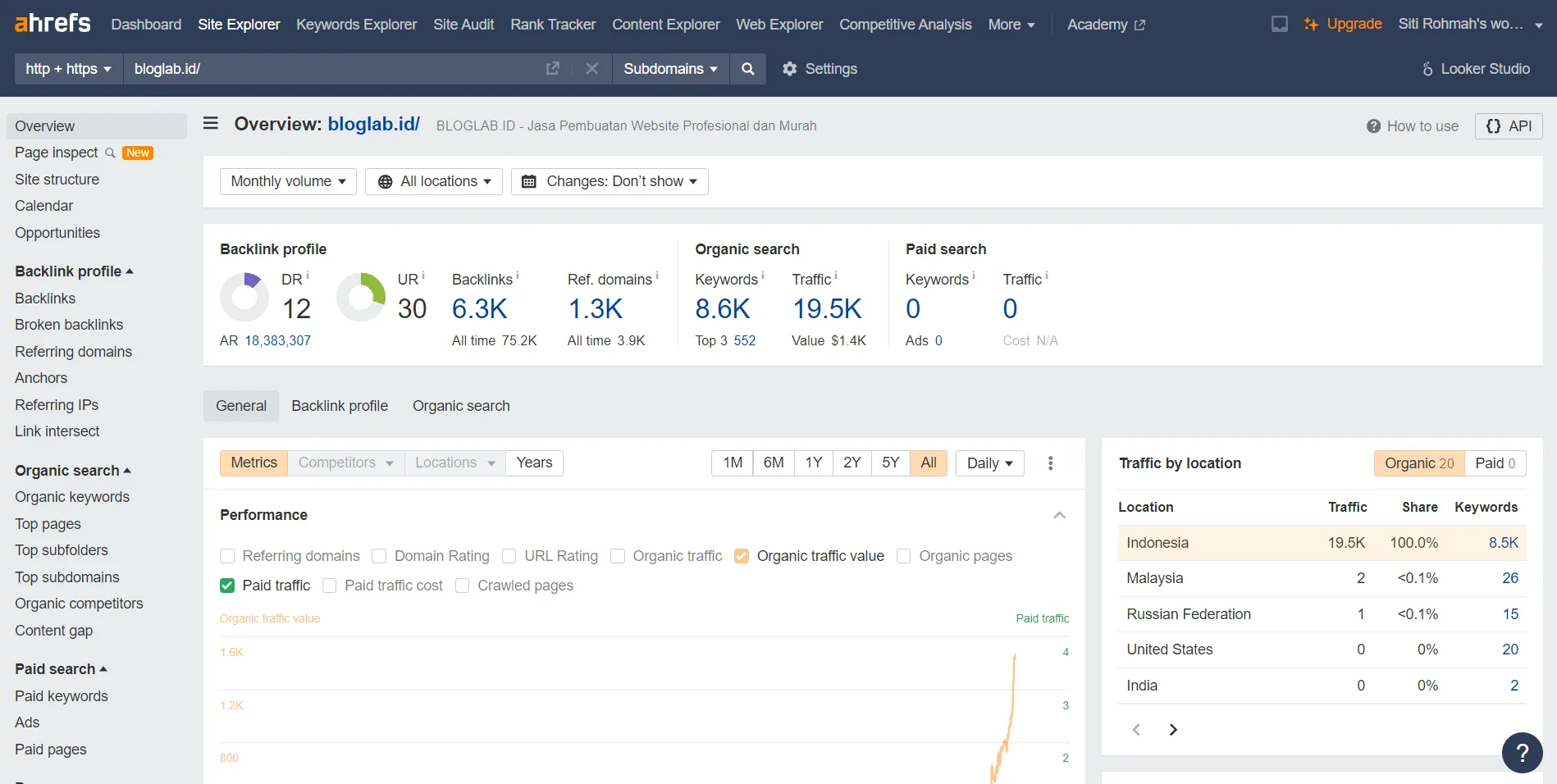This screenshot has height=784, width=1557.
Task: Click the Backlinks info icon
Action: 518,276
